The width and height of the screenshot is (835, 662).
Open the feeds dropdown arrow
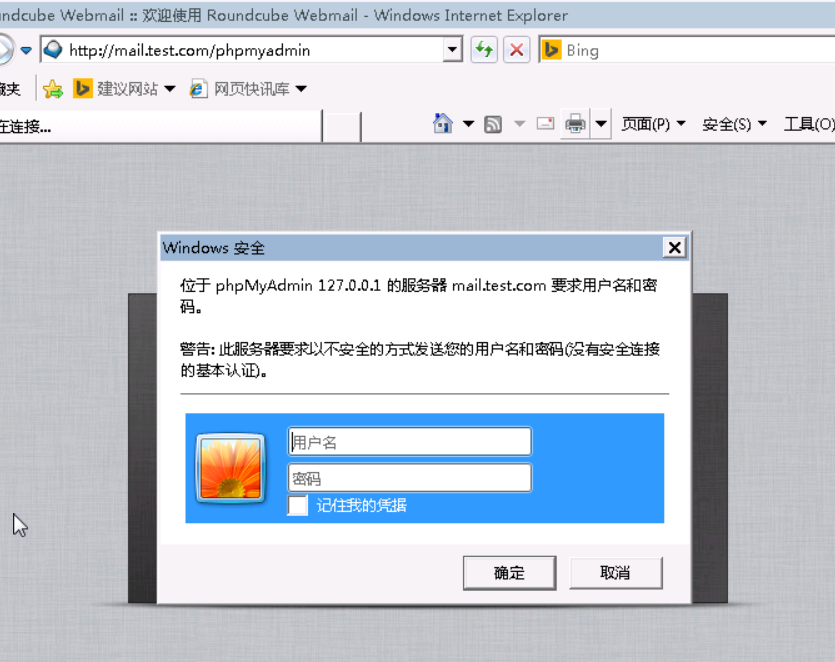(x=519, y=124)
